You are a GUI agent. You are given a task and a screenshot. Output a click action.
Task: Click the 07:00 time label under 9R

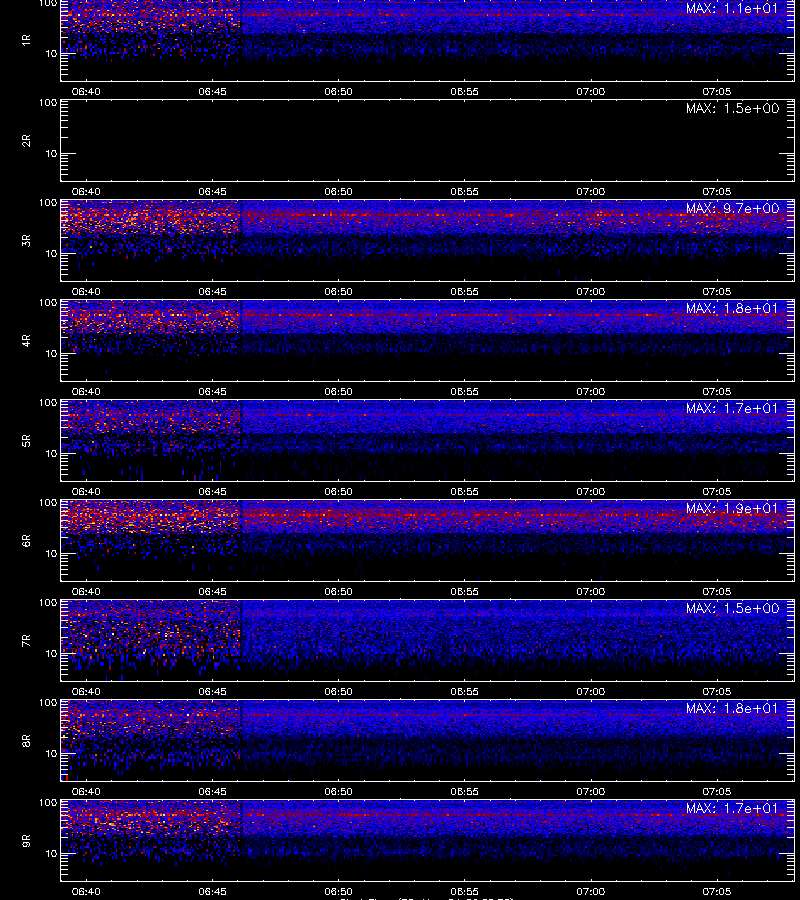[x=591, y=891]
